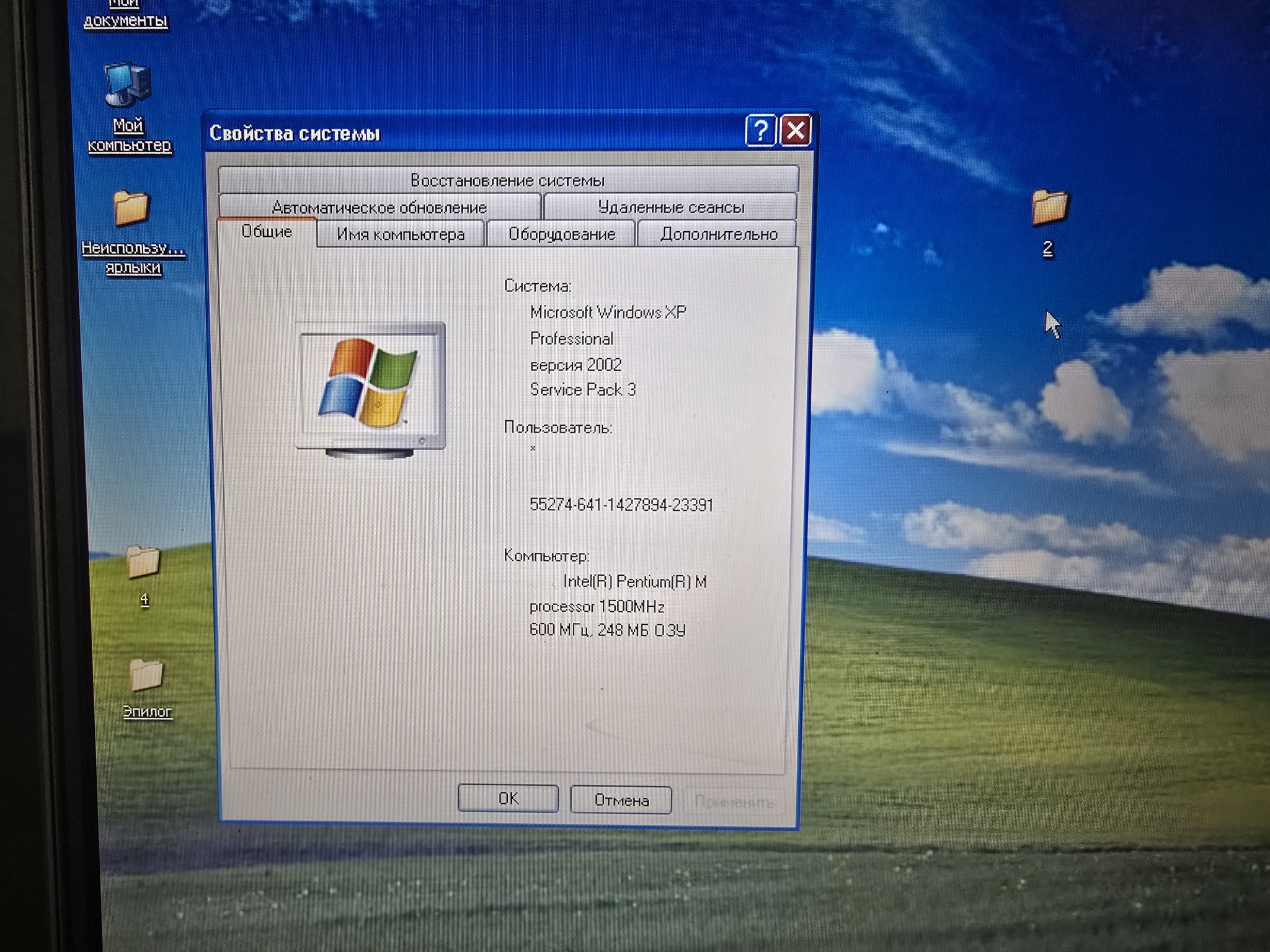The height and width of the screenshot is (952, 1270).
Task: Switch to Имя компьютера tab
Action: click(401, 234)
